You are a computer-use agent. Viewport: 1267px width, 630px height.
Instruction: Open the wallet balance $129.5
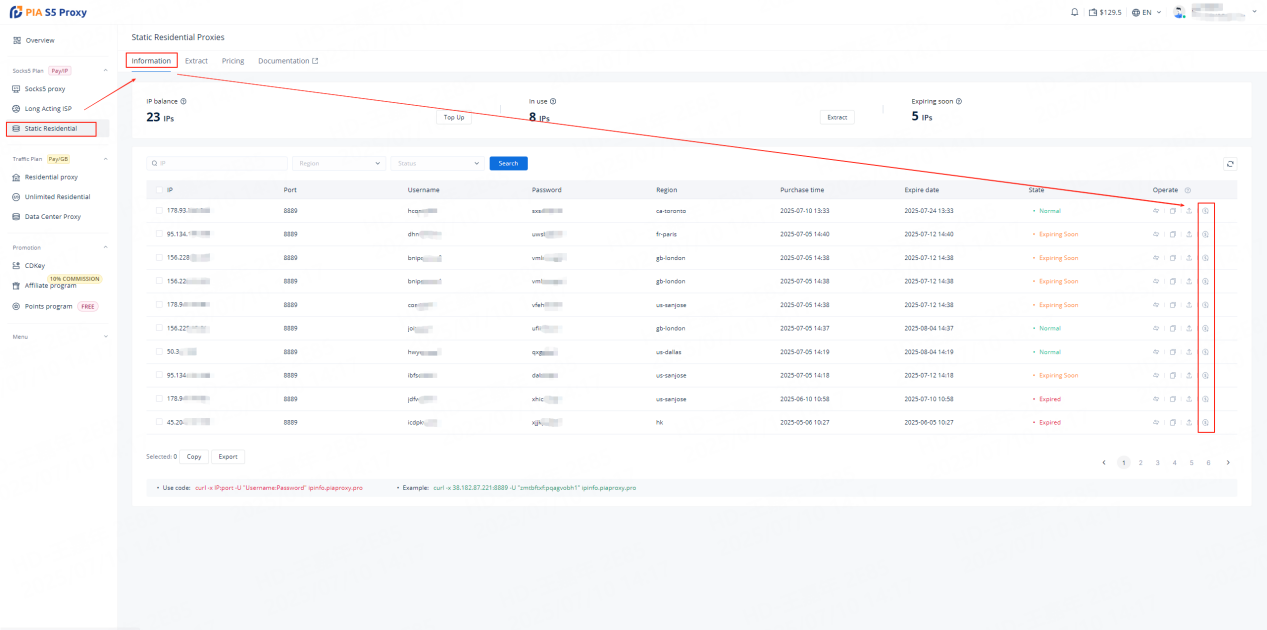pos(1106,13)
